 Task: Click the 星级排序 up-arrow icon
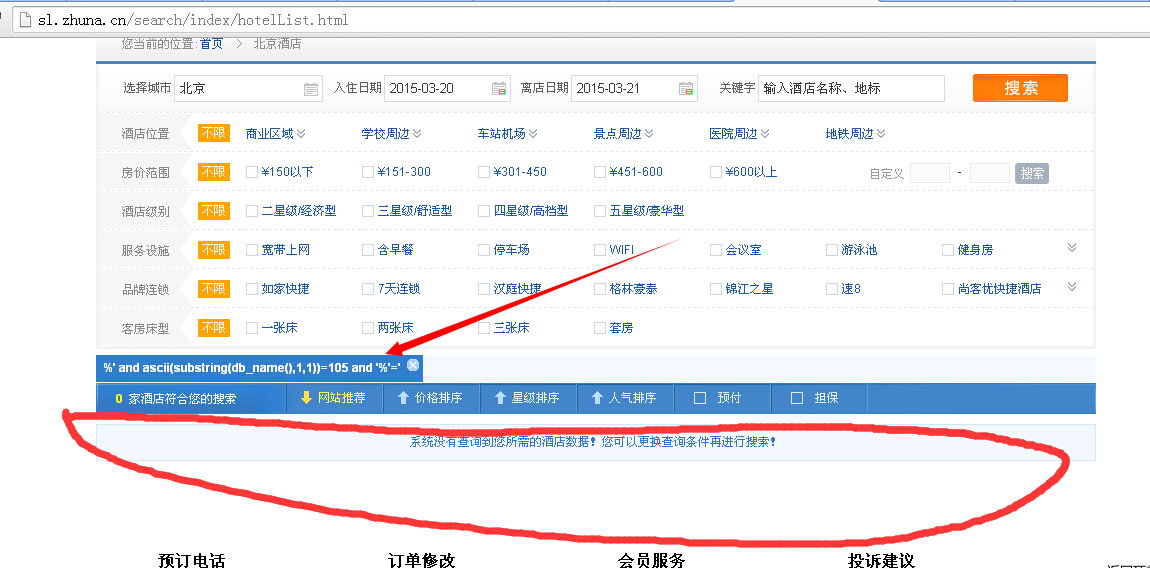click(500, 398)
